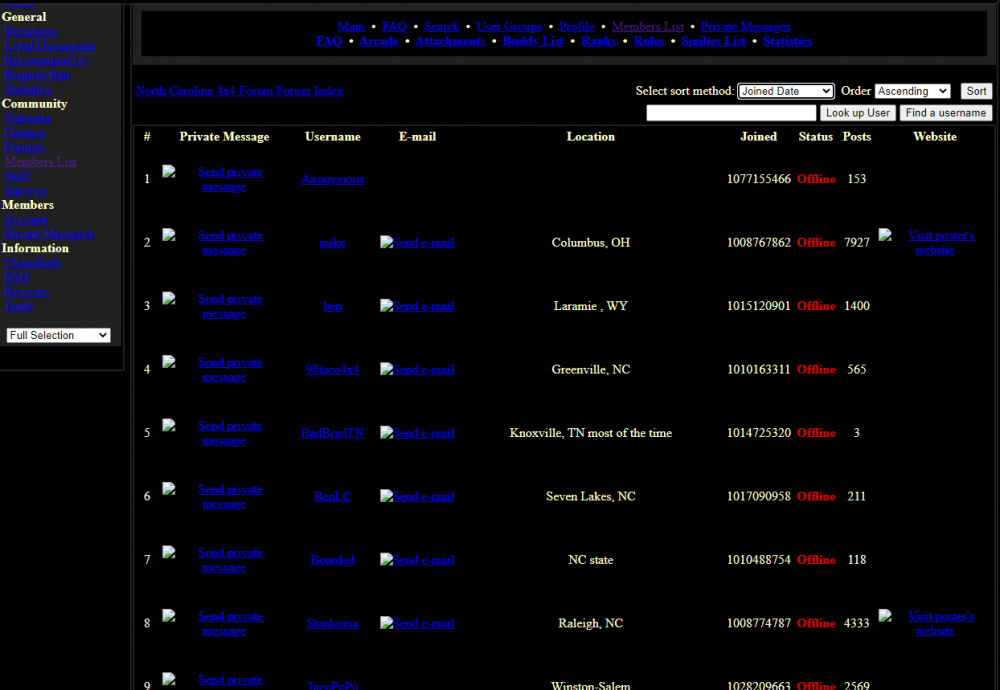This screenshot has width=1000, height=690.
Task: Open Classifieds in sidebar
Action: tap(33, 263)
